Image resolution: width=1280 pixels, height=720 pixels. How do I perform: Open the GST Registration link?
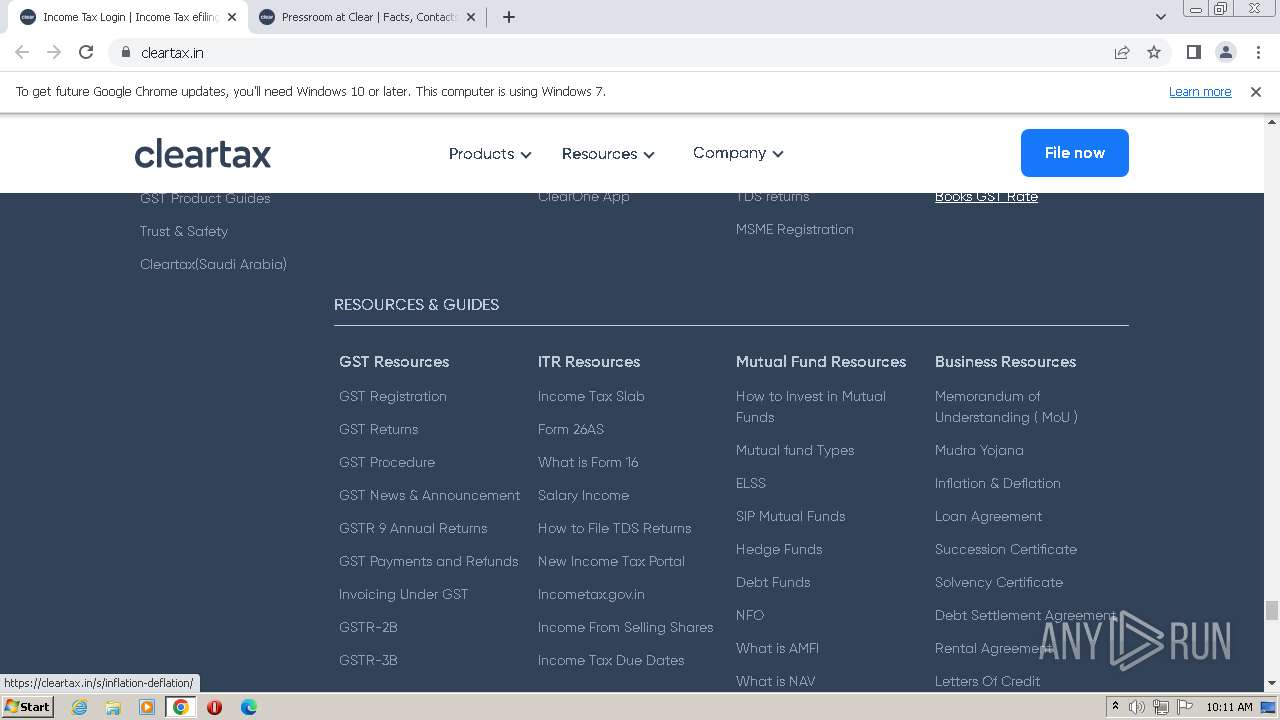pyautogui.click(x=393, y=396)
